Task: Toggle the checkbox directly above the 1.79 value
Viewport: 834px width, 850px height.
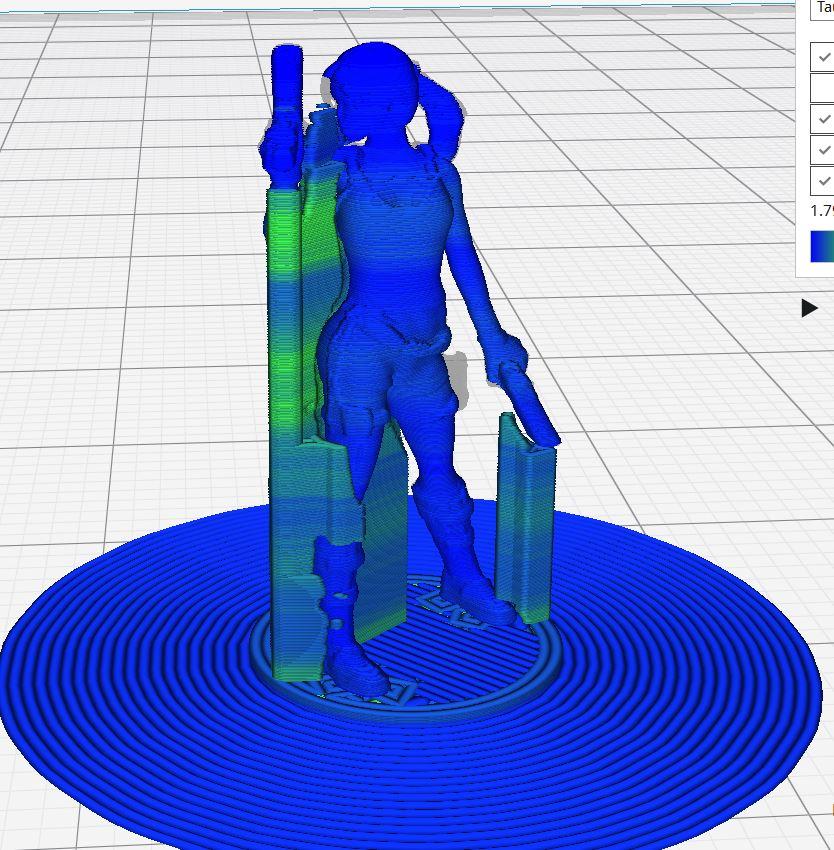Action: click(x=823, y=181)
